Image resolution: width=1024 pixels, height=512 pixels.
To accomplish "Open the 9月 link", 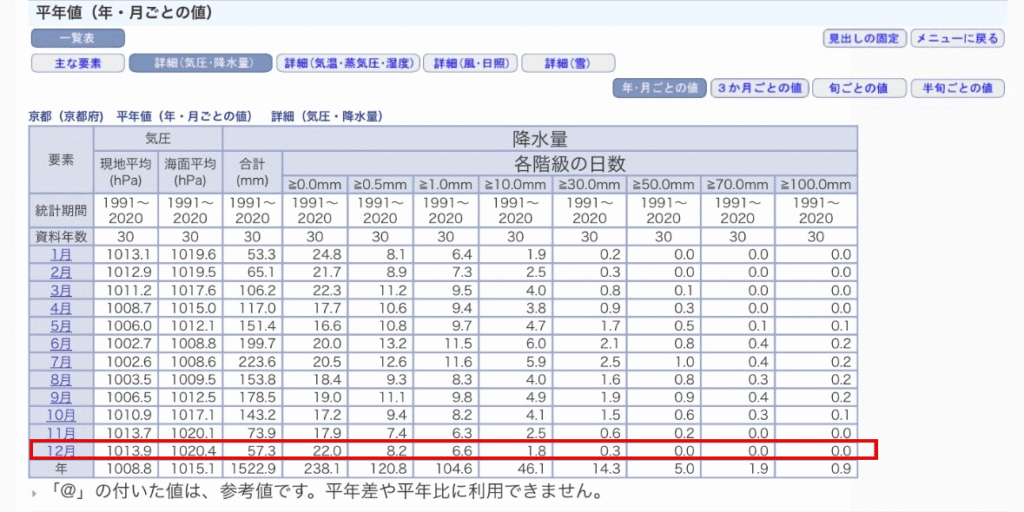I will point(61,396).
